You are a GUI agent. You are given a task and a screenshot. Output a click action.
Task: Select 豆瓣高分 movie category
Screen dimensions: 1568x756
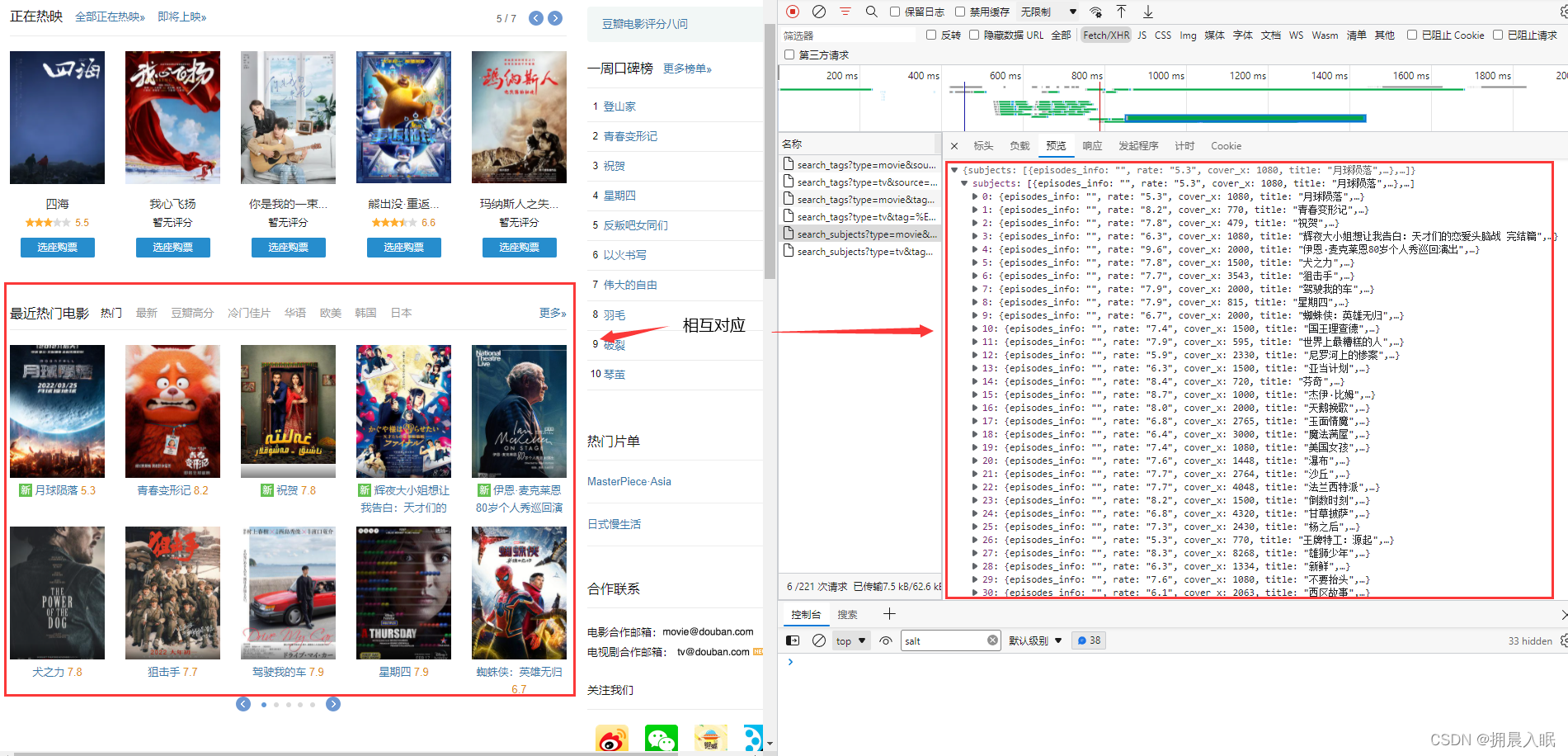[192, 313]
